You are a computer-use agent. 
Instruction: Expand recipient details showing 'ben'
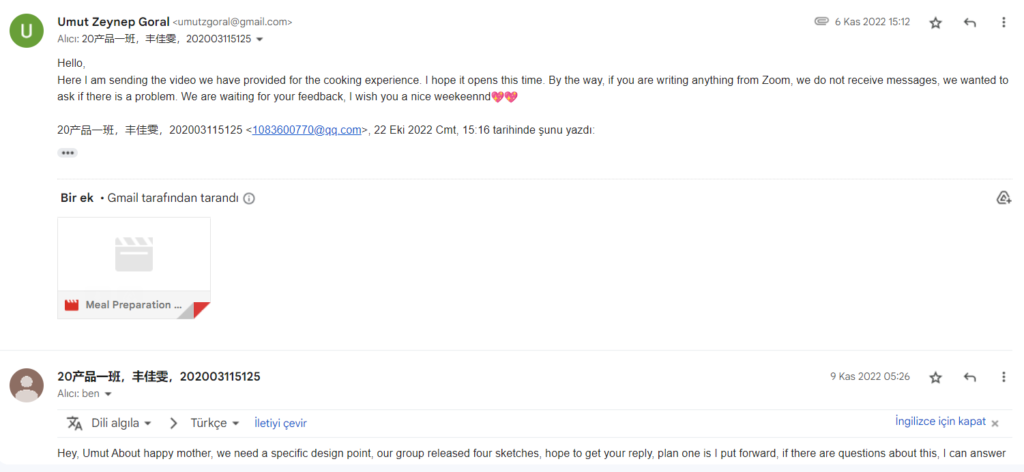click(108, 394)
